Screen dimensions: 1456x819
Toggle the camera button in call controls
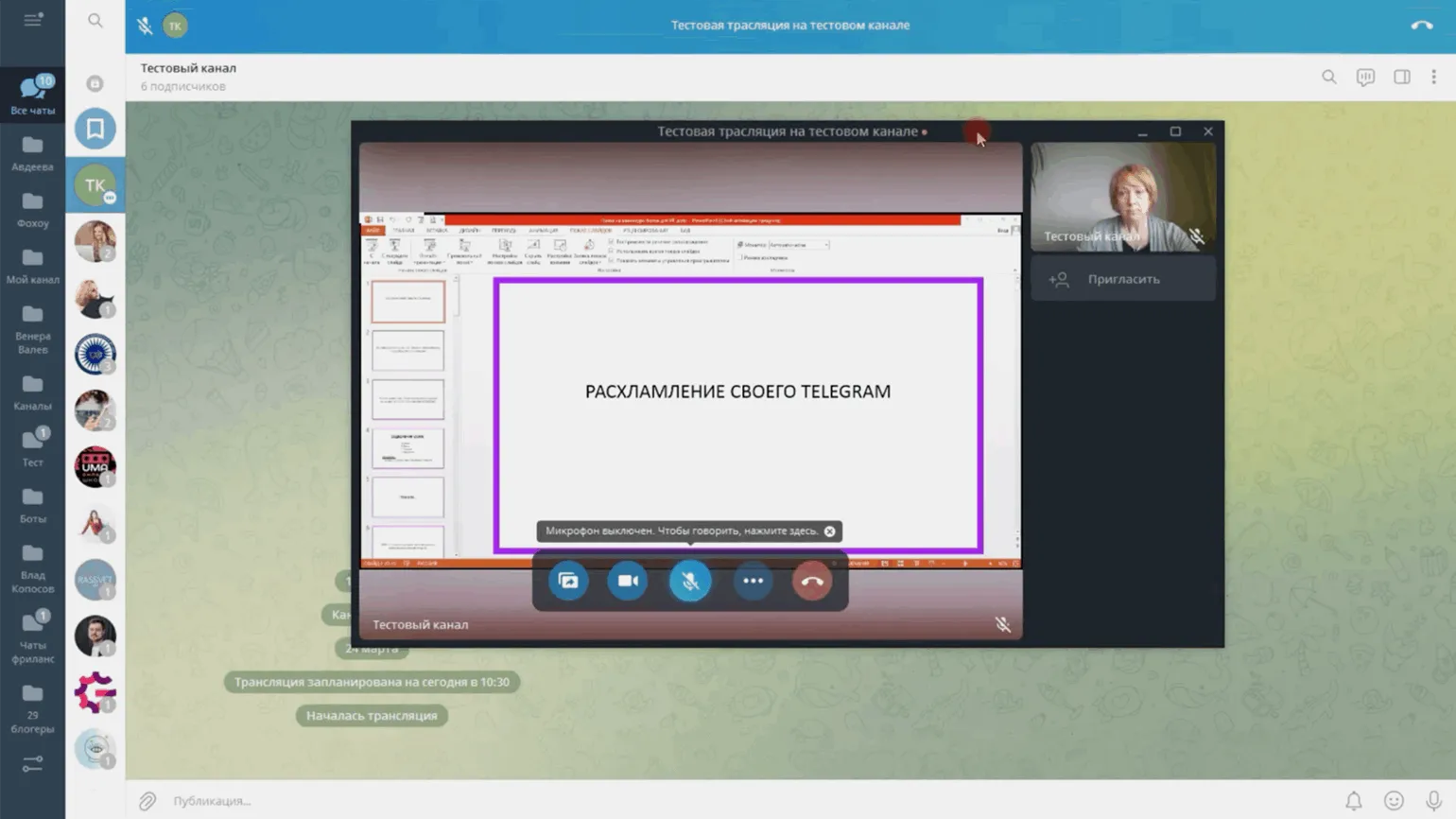(628, 581)
